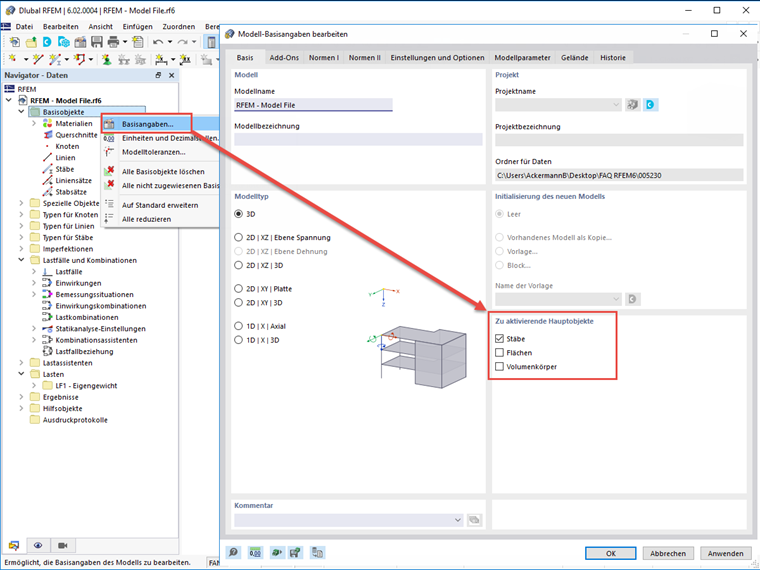
Task: Enable the Stäbe checkbox
Action: [x=499, y=338]
